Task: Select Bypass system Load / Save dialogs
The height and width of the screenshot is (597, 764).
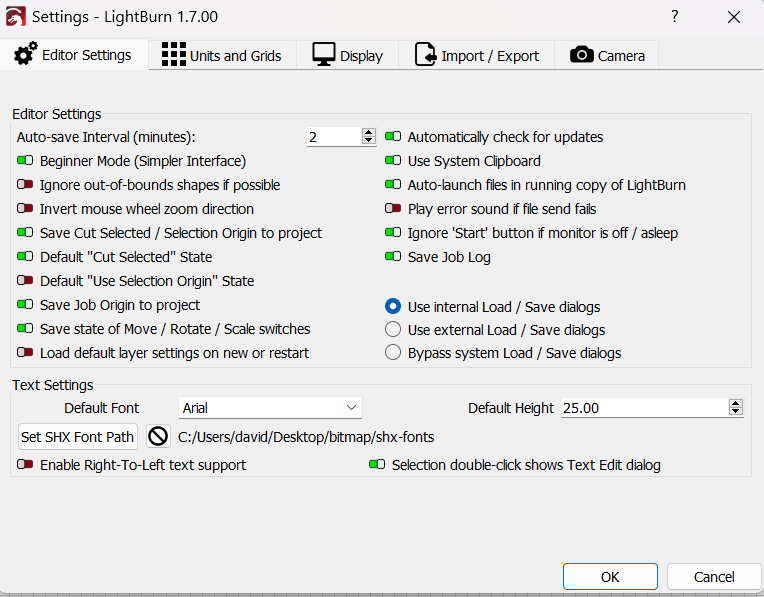Action: tap(393, 352)
